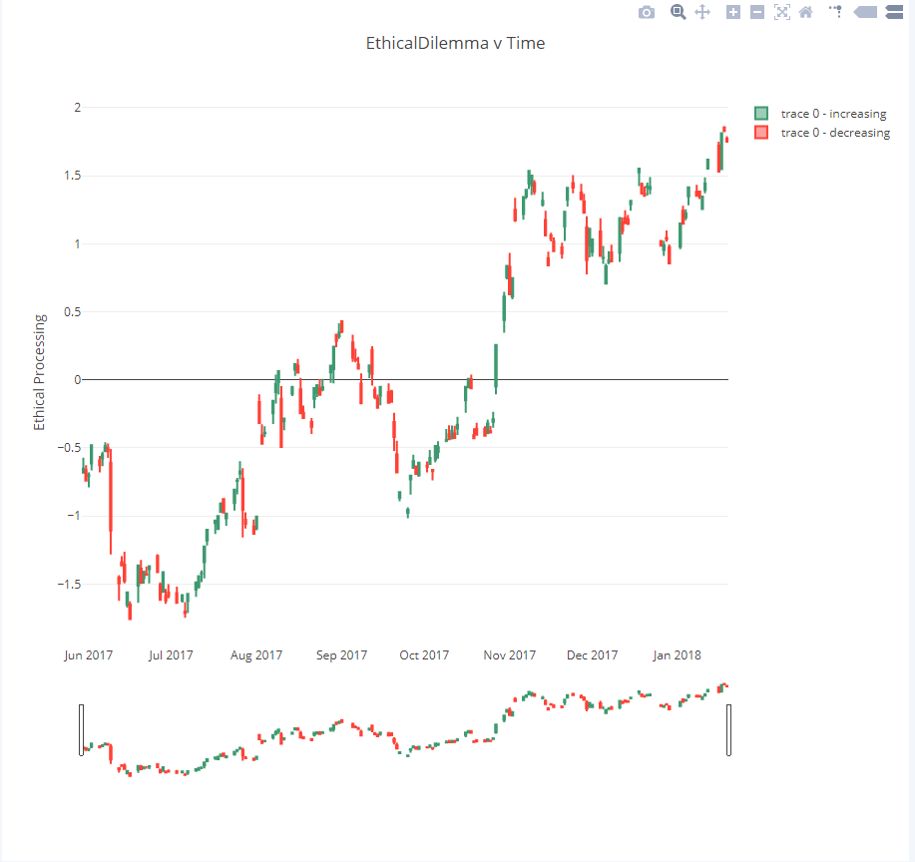Click the left range slider handle
The image size is (915, 862).
(81, 730)
